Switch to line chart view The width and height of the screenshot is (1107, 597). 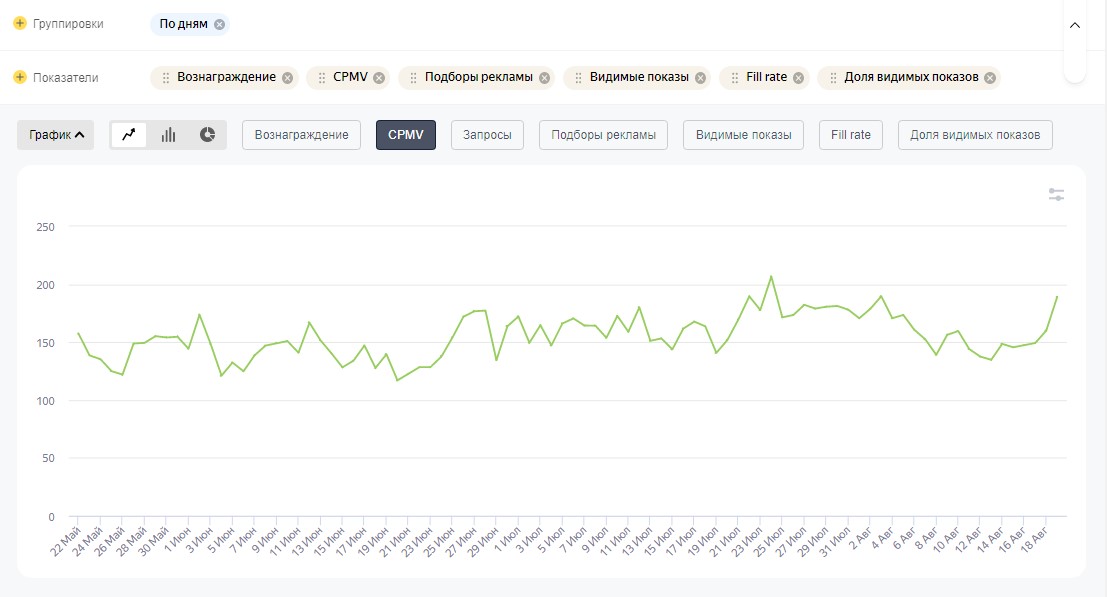pos(129,135)
